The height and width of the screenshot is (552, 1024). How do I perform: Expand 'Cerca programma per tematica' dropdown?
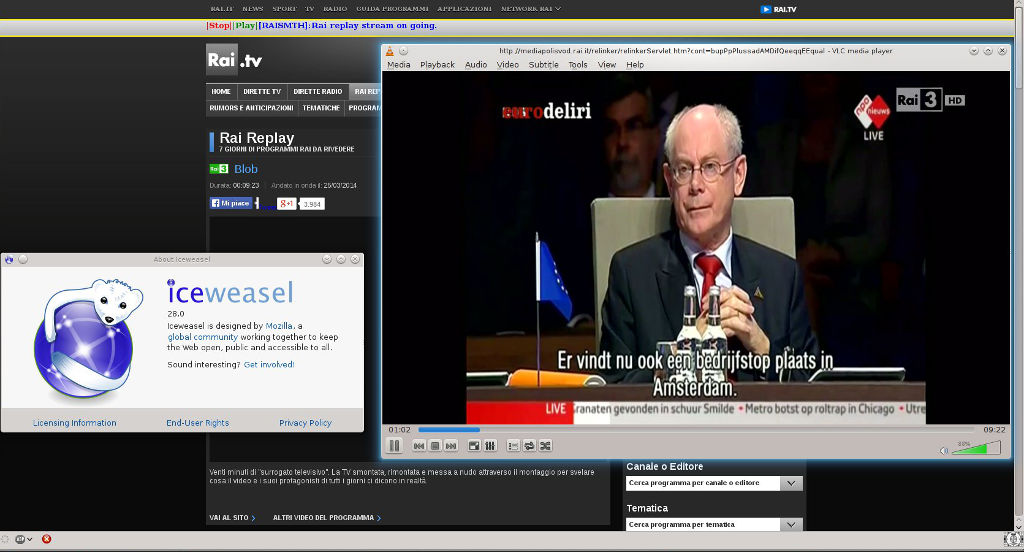click(x=791, y=524)
